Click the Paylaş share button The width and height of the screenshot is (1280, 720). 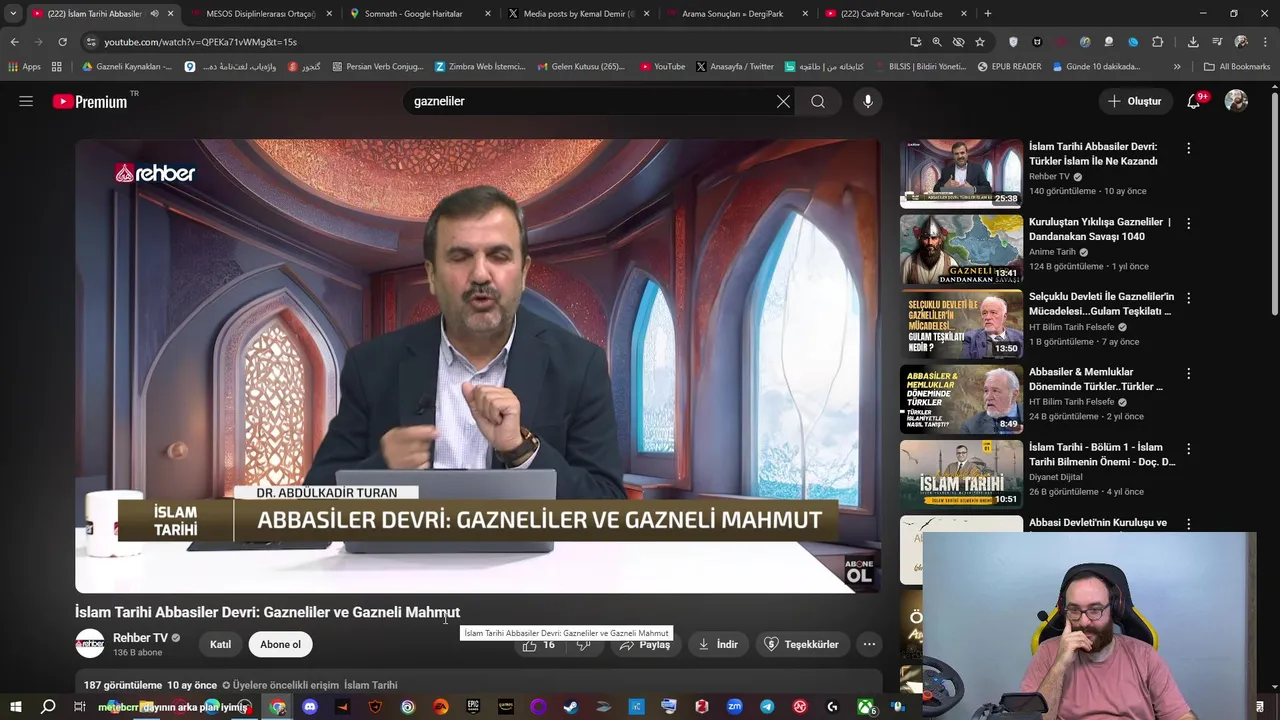pos(644,645)
